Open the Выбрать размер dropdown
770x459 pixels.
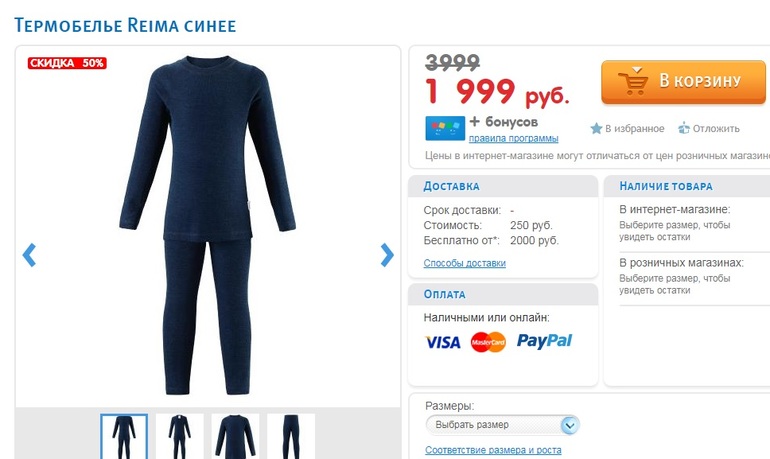(x=502, y=425)
